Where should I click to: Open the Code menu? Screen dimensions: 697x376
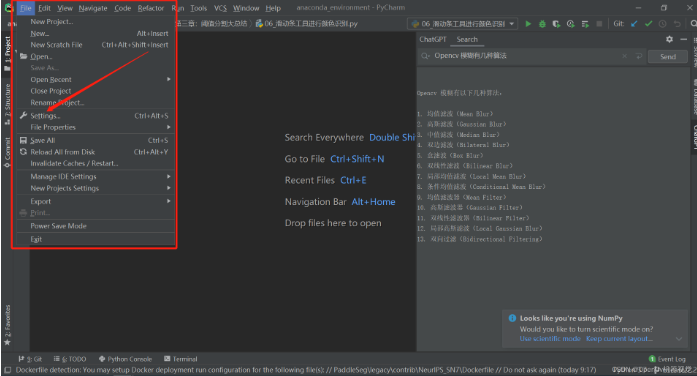[x=122, y=8]
